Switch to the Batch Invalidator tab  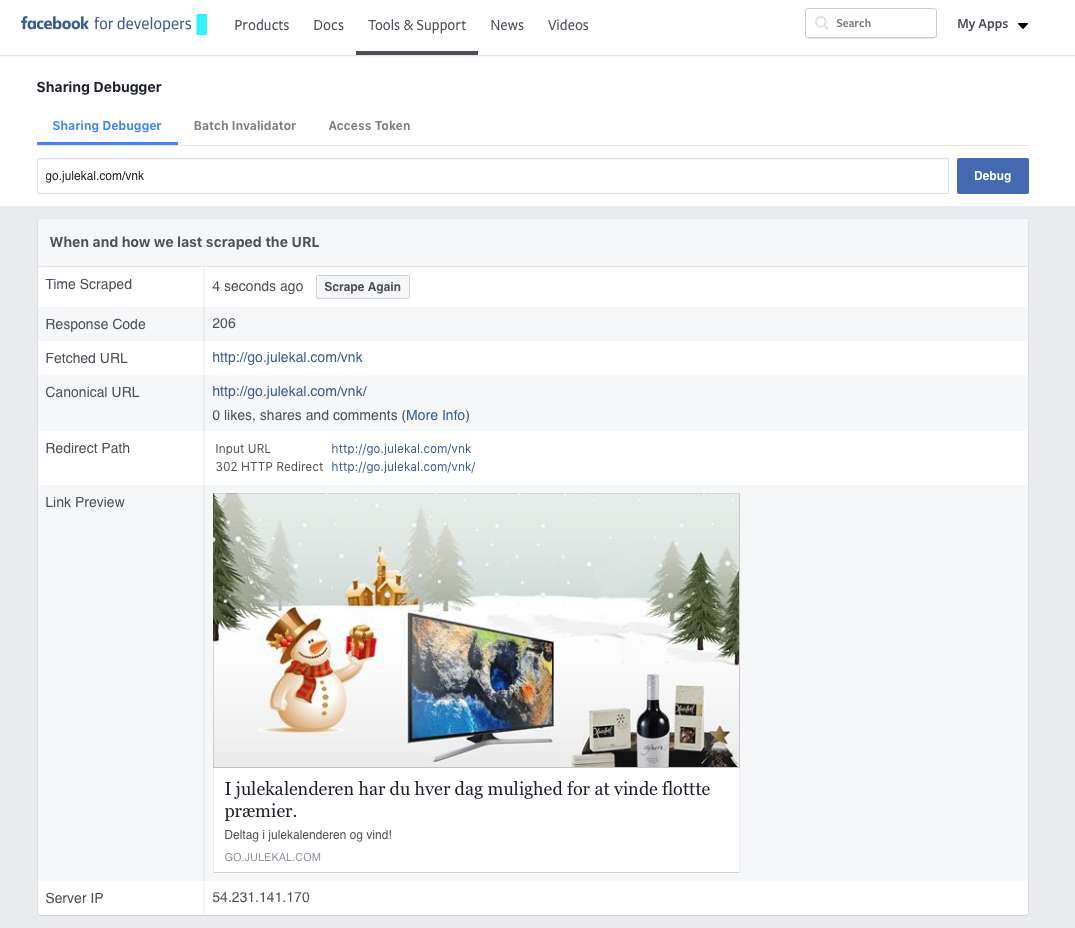coord(245,126)
